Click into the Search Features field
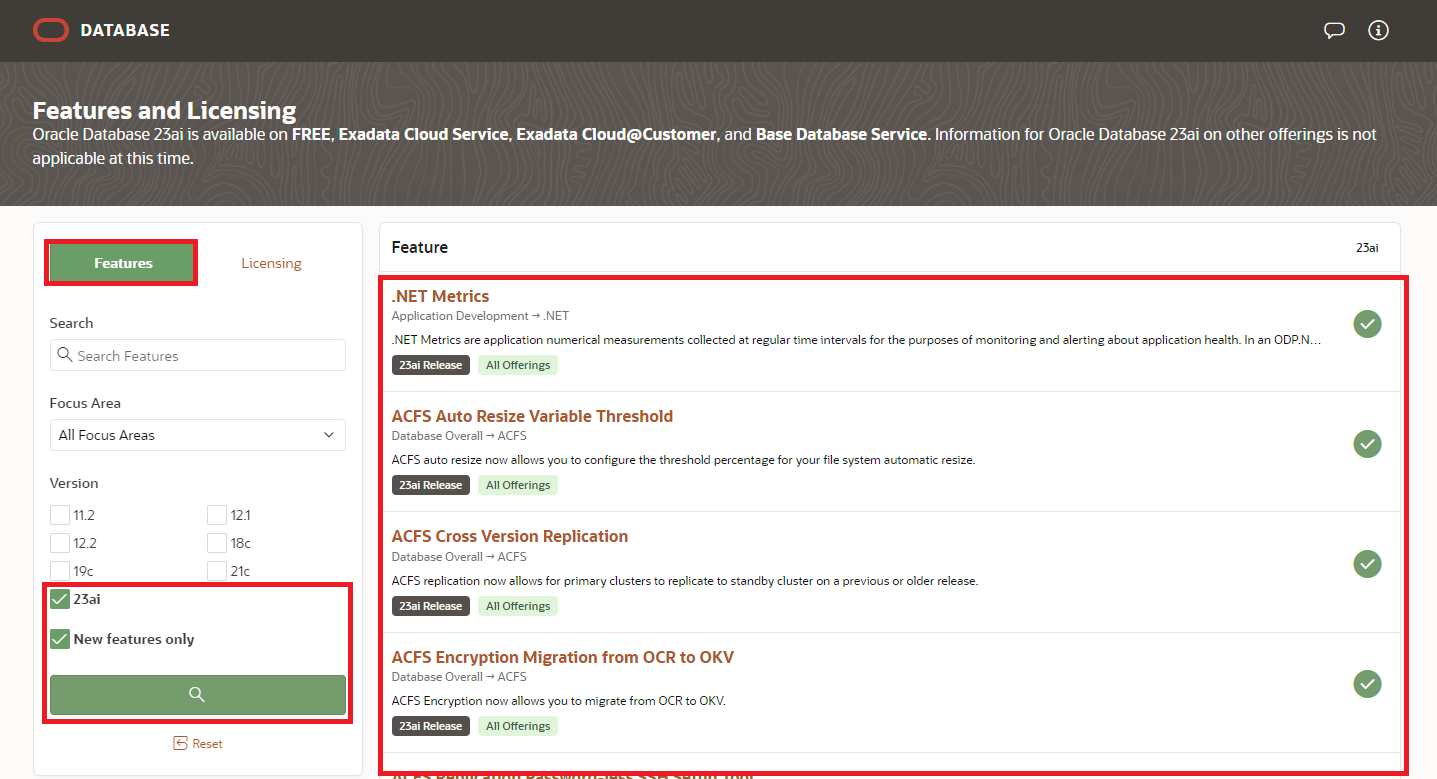1437x779 pixels. point(197,355)
